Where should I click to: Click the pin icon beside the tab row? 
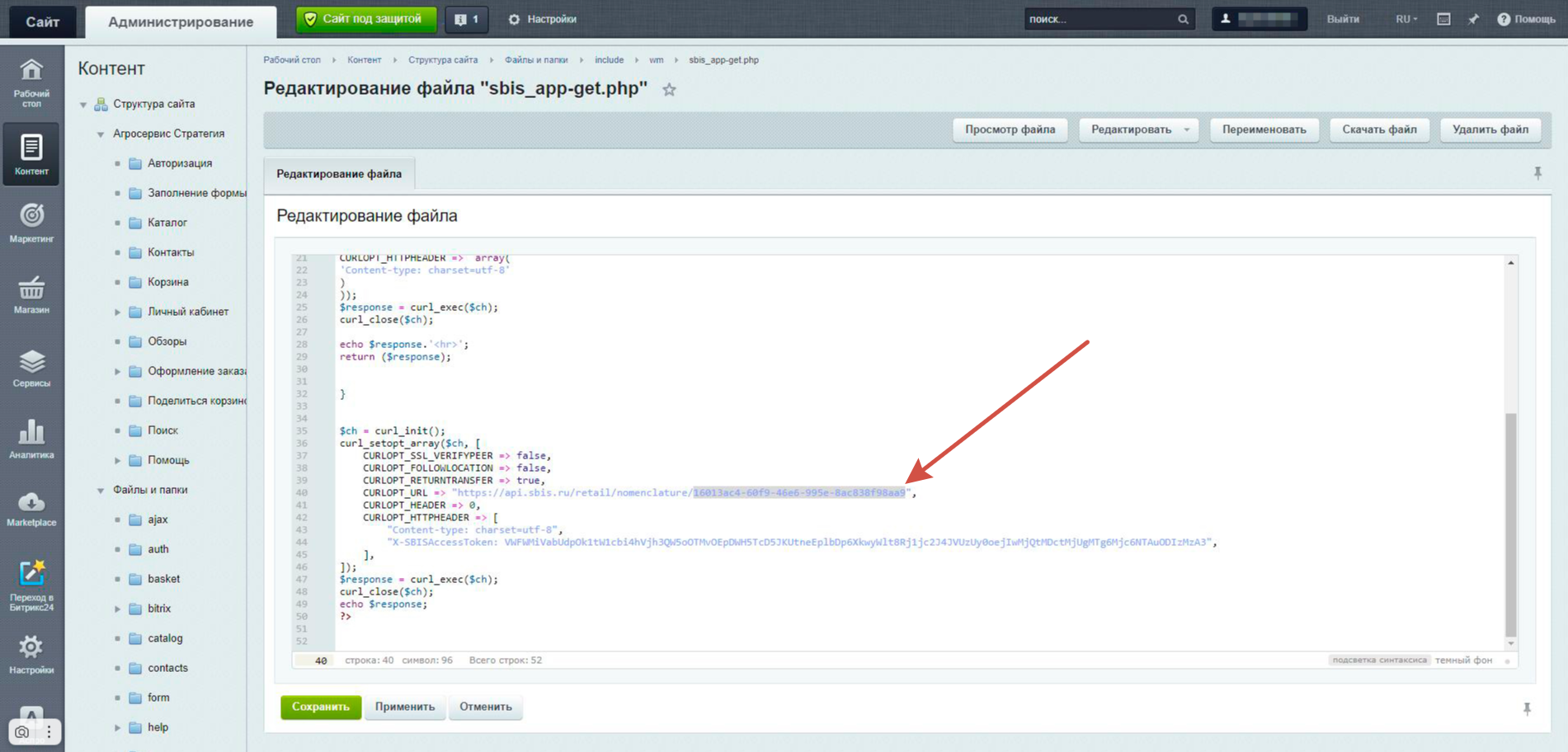1537,173
